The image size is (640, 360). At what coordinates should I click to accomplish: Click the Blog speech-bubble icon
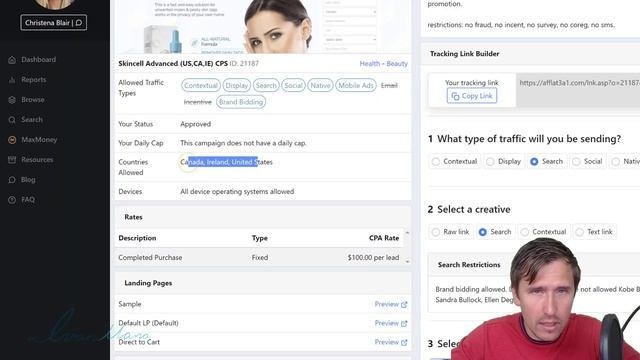point(12,180)
